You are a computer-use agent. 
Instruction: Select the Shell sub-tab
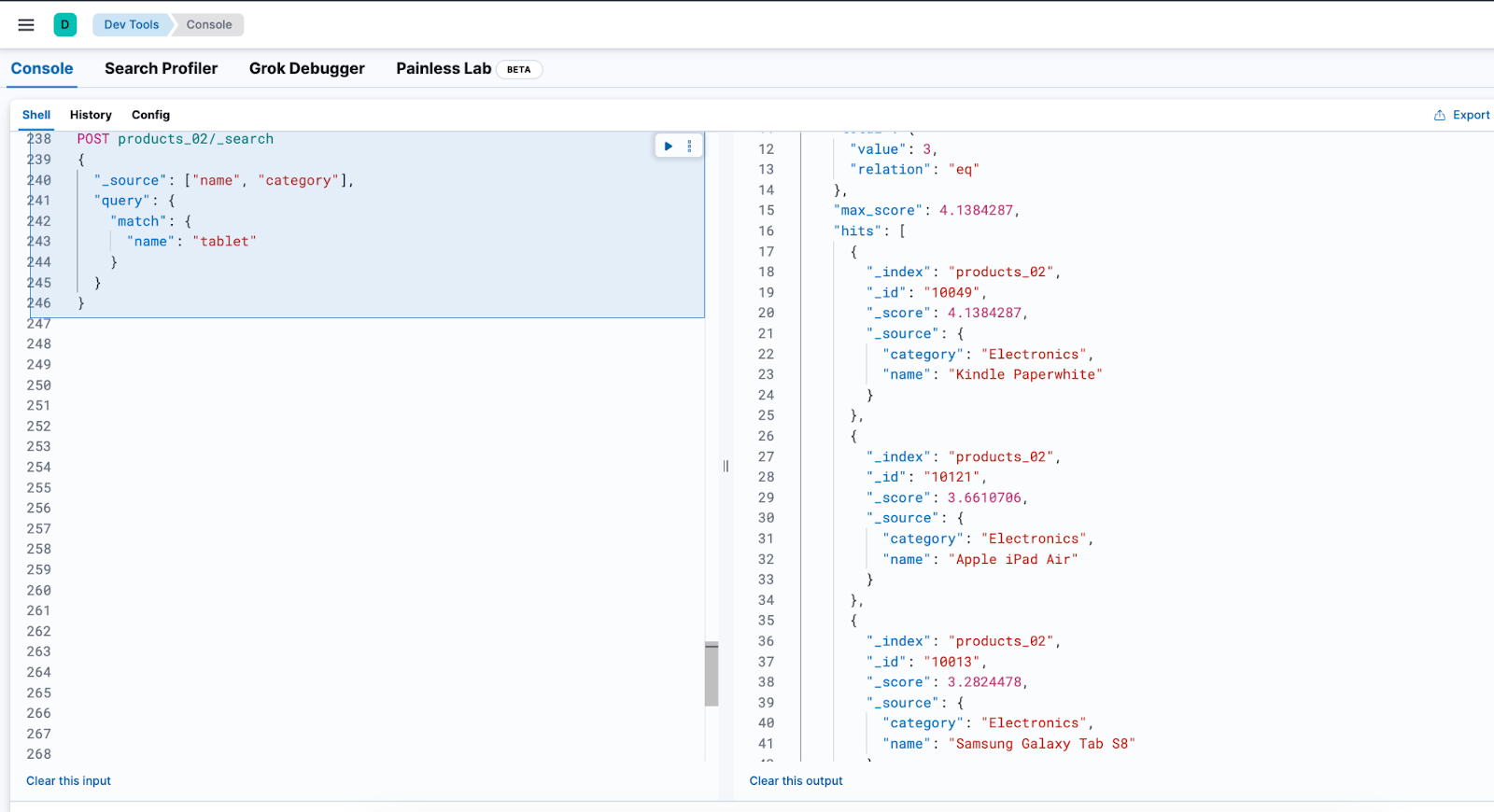(x=36, y=115)
